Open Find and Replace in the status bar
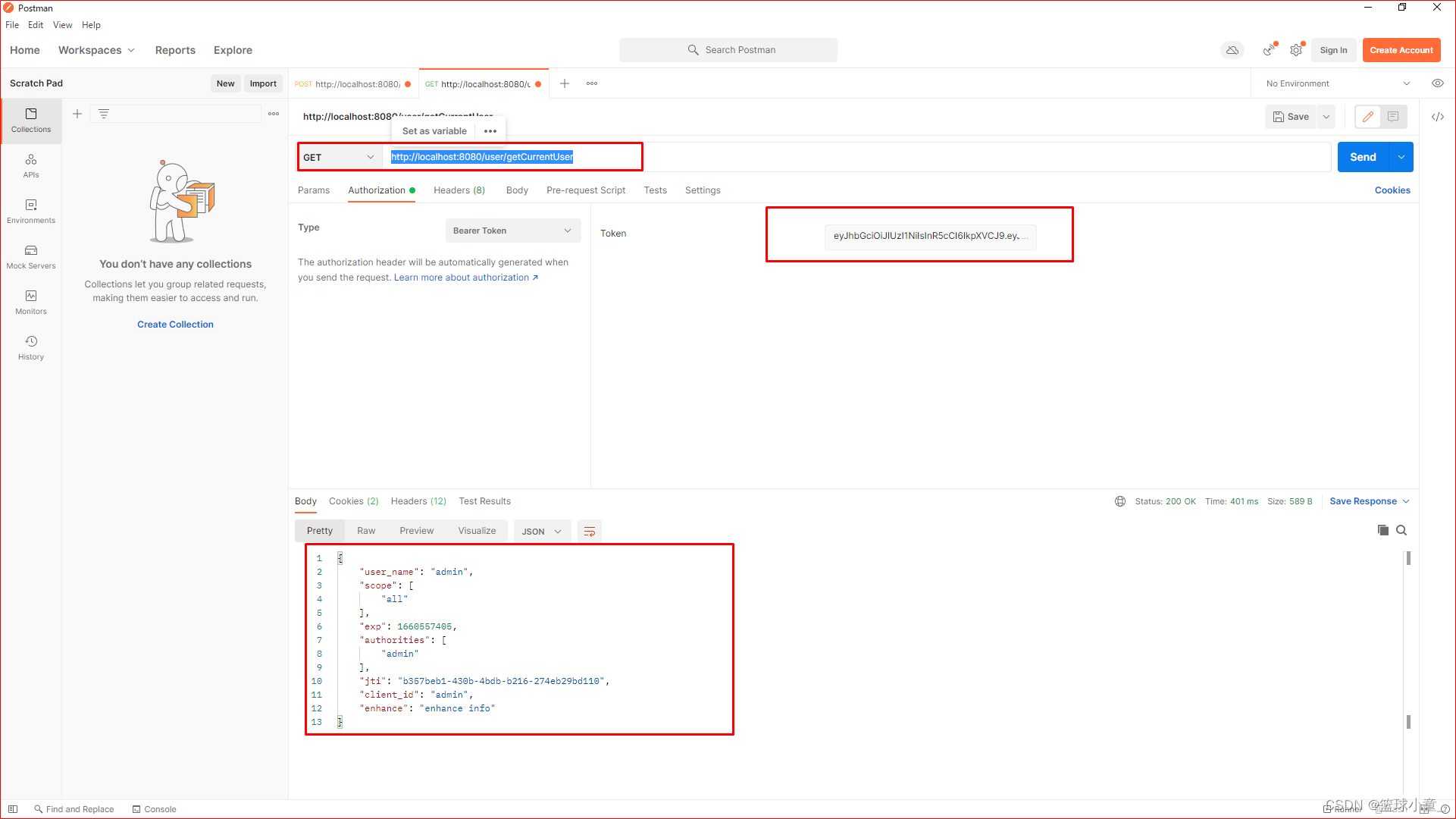This screenshot has height=819, width=1456. pyautogui.click(x=74, y=809)
